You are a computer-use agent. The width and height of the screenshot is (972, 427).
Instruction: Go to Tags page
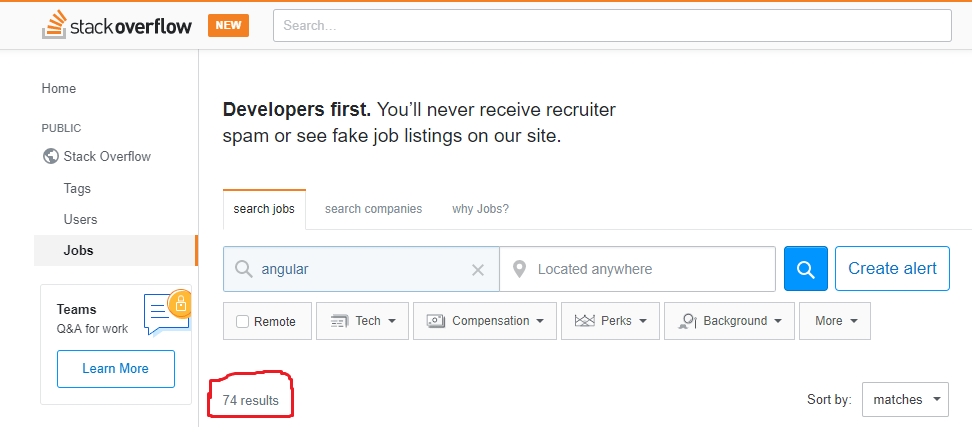[77, 188]
